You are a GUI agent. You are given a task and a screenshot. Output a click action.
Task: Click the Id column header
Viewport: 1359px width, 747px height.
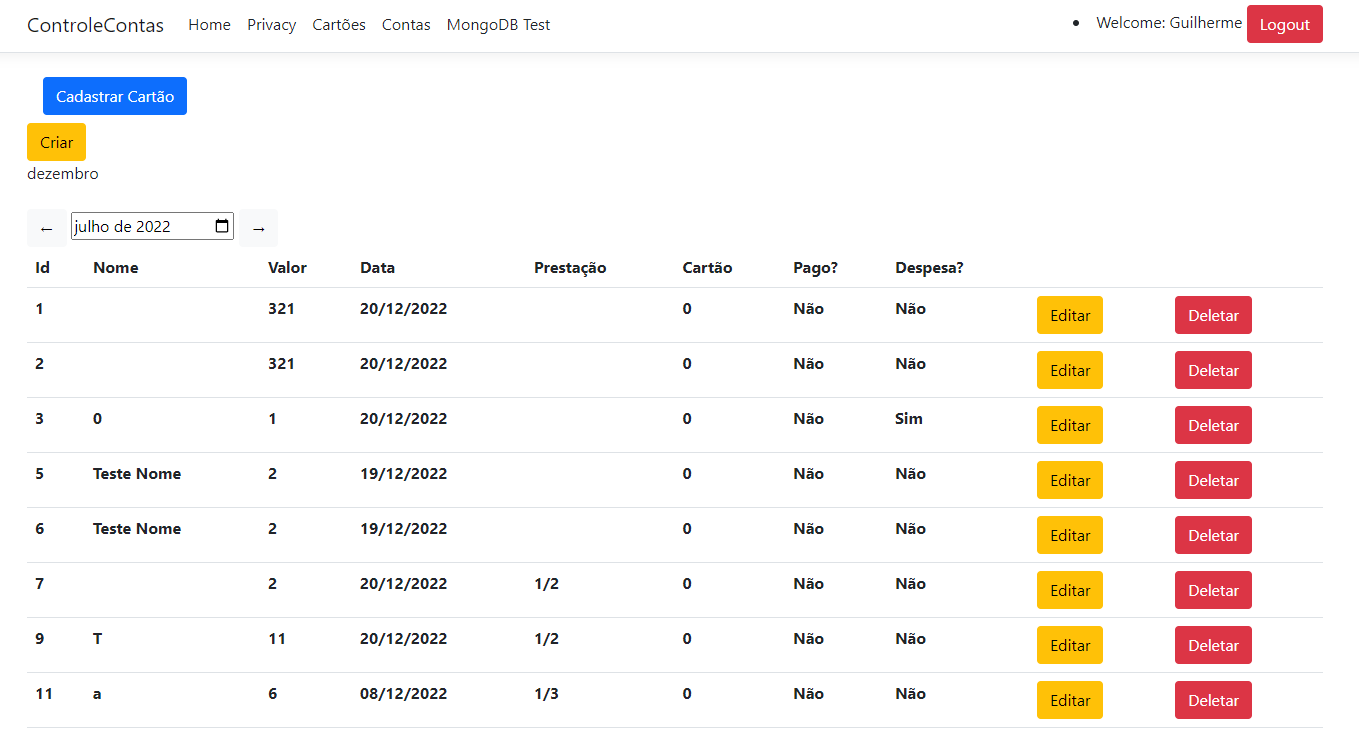[x=42, y=268]
